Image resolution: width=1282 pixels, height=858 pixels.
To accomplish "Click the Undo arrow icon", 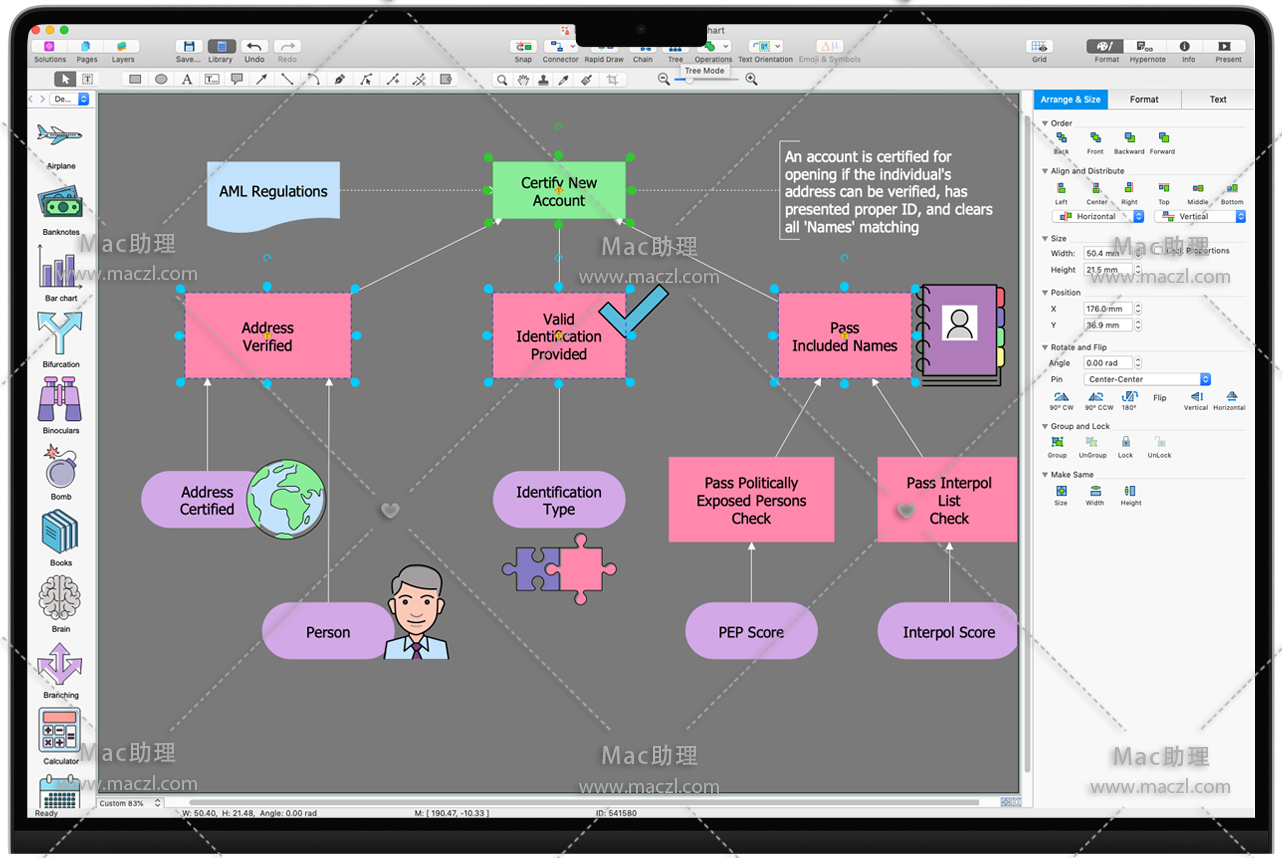I will (254, 47).
